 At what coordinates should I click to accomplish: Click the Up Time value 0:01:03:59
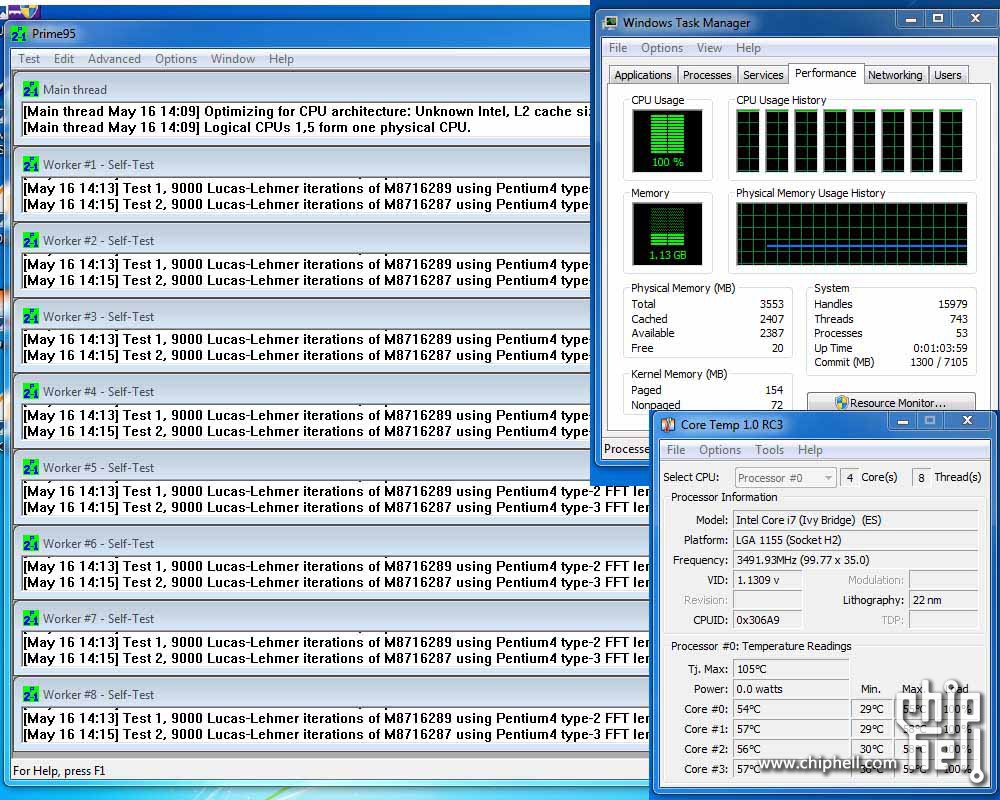point(940,348)
